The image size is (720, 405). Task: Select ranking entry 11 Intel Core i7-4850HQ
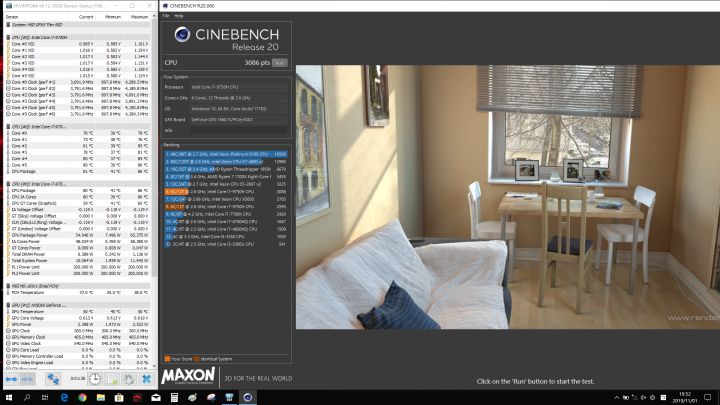[x=226, y=229]
